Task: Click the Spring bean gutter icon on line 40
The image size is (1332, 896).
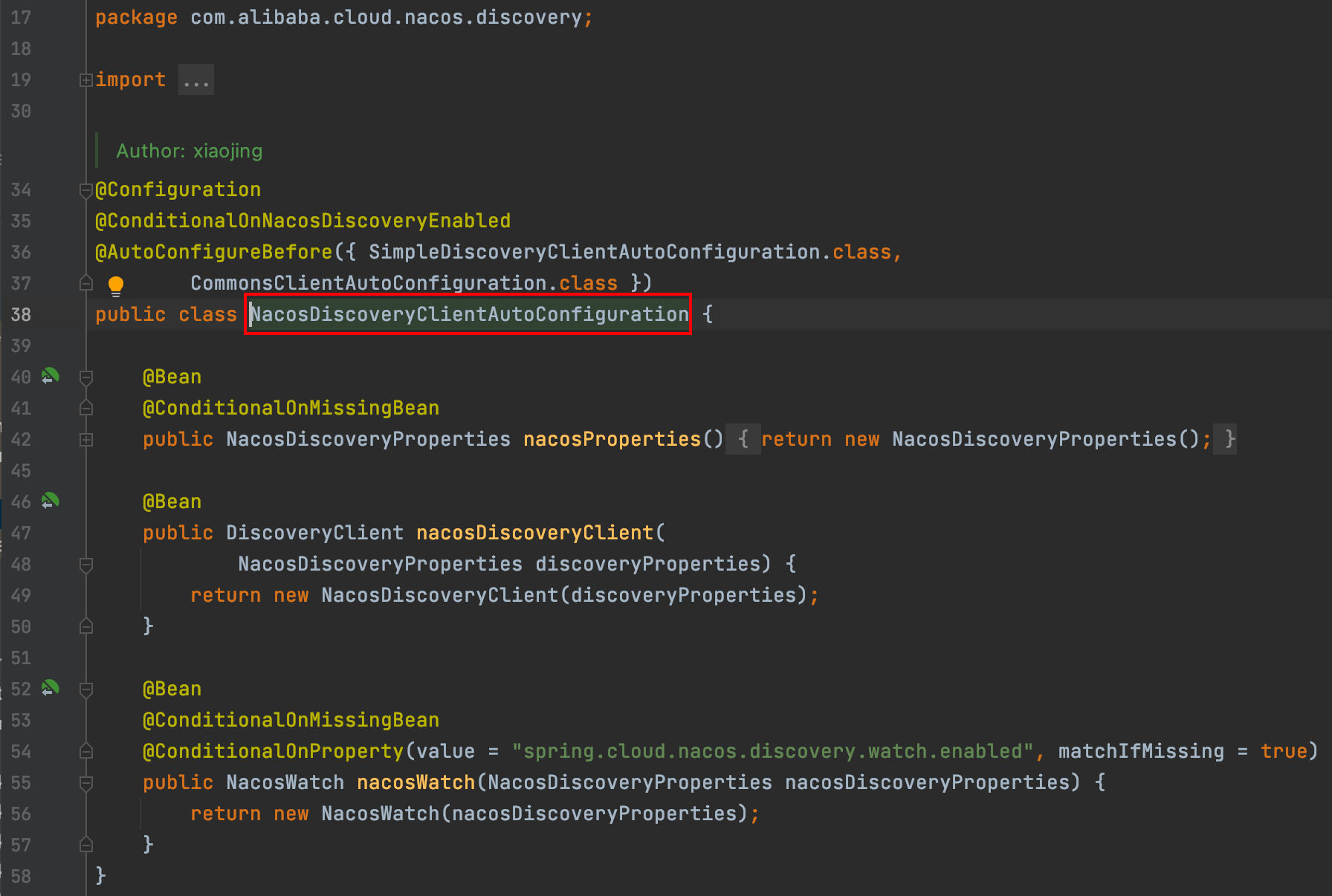Action: pyautogui.click(x=50, y=377)
